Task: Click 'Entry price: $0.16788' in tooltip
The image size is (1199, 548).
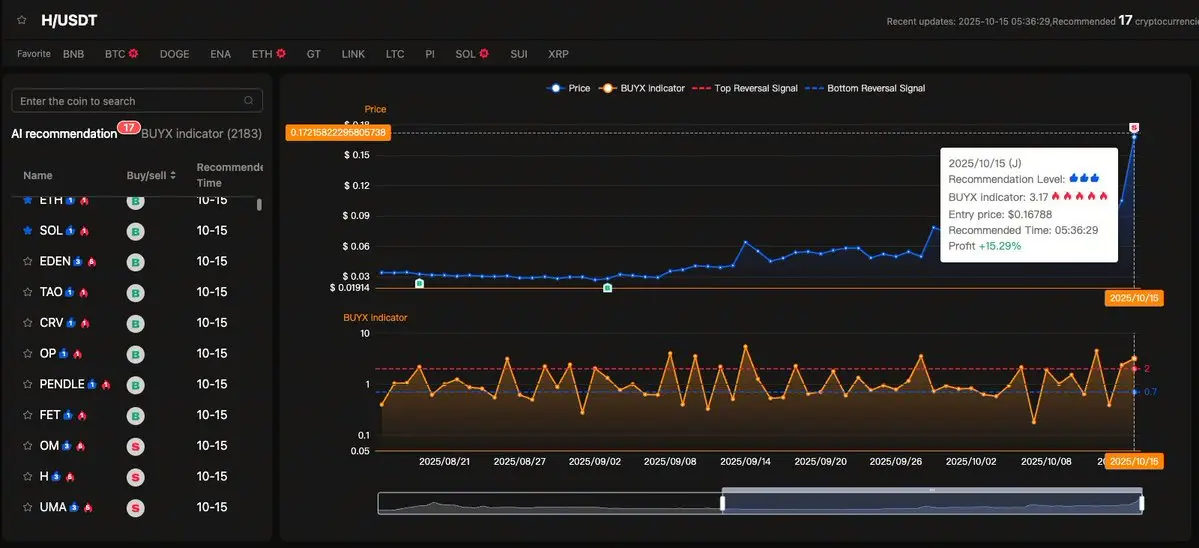Action: pos(1000,214)
